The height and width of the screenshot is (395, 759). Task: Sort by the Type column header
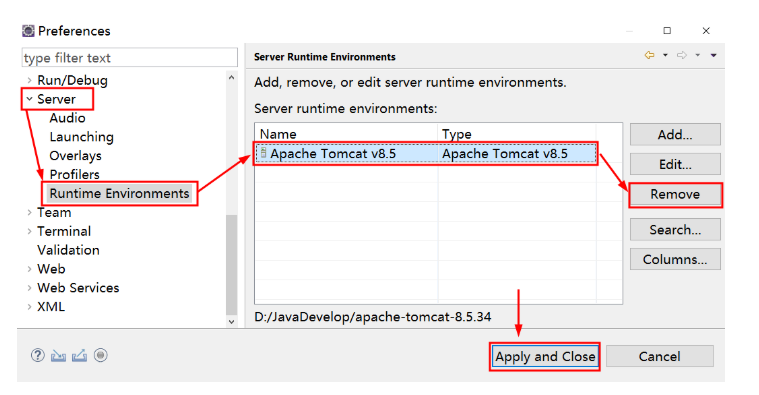pyautogui.click(x=517, y=134)
